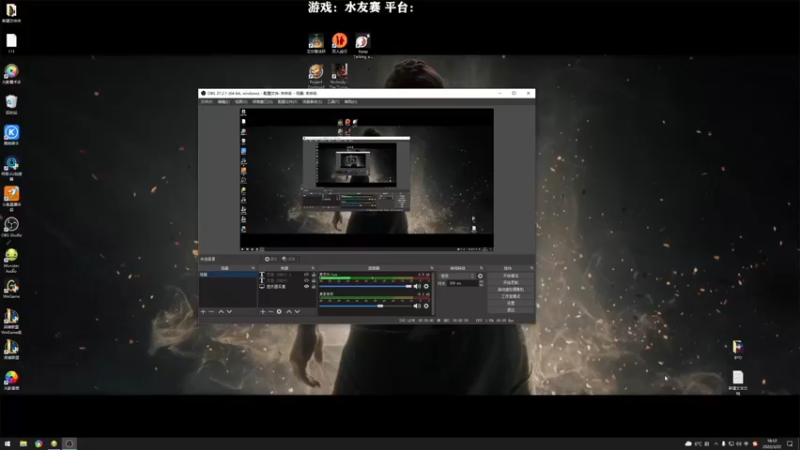Add a new source with the plus icon
The image size is (800, 450).
[262, 312]
